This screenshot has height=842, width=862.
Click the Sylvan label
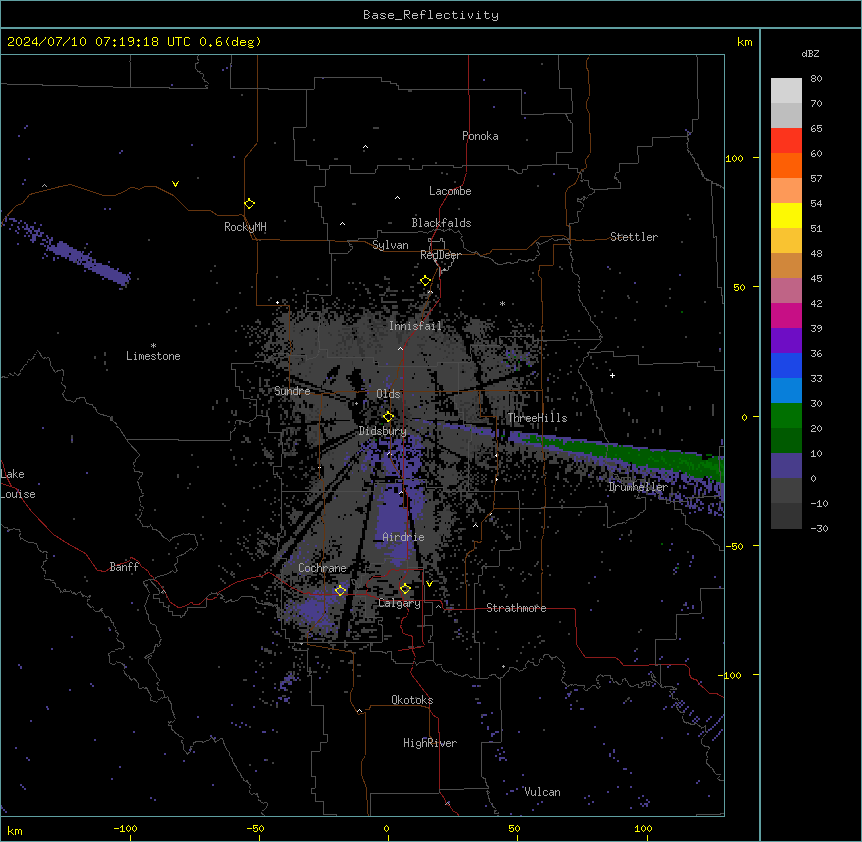click(390, 245)
